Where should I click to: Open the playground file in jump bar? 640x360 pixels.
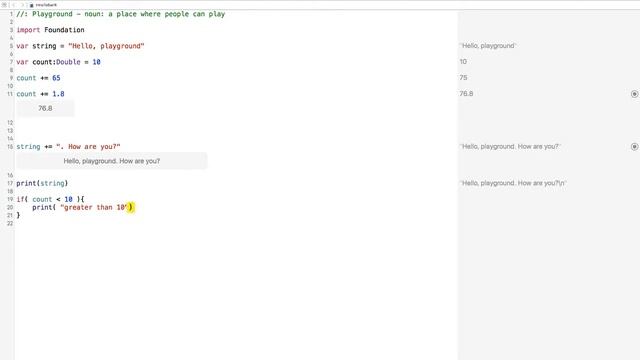(x=43, y=5)
